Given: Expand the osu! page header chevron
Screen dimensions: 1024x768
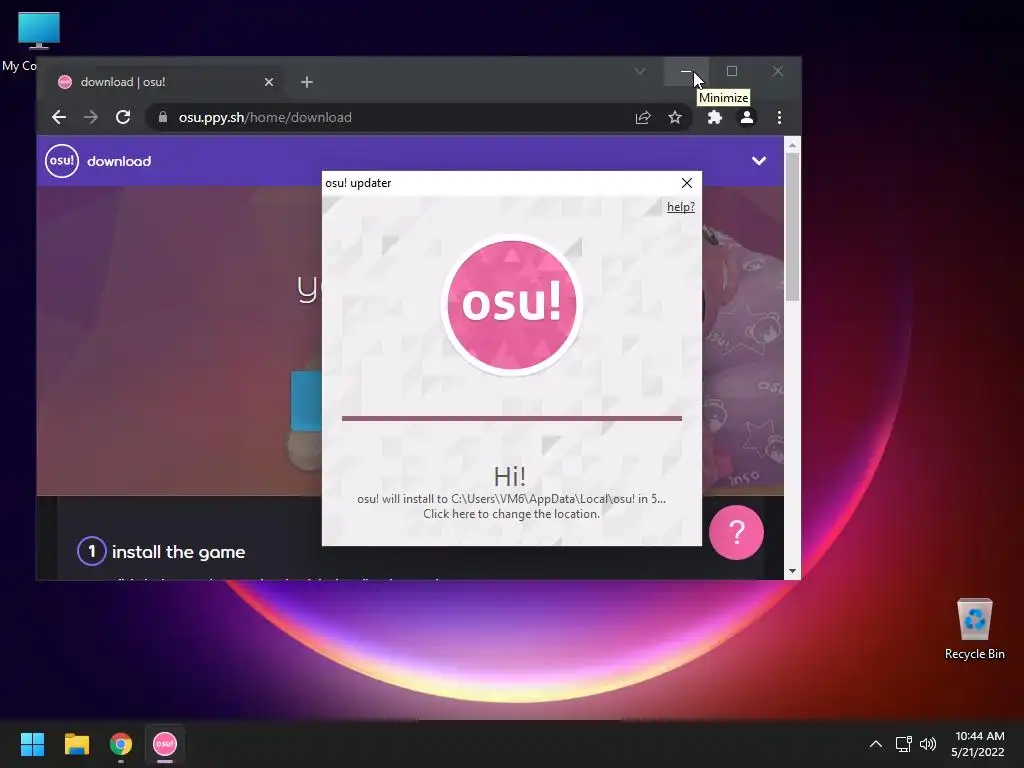Looking at the screenshot, I should [759, 161].
